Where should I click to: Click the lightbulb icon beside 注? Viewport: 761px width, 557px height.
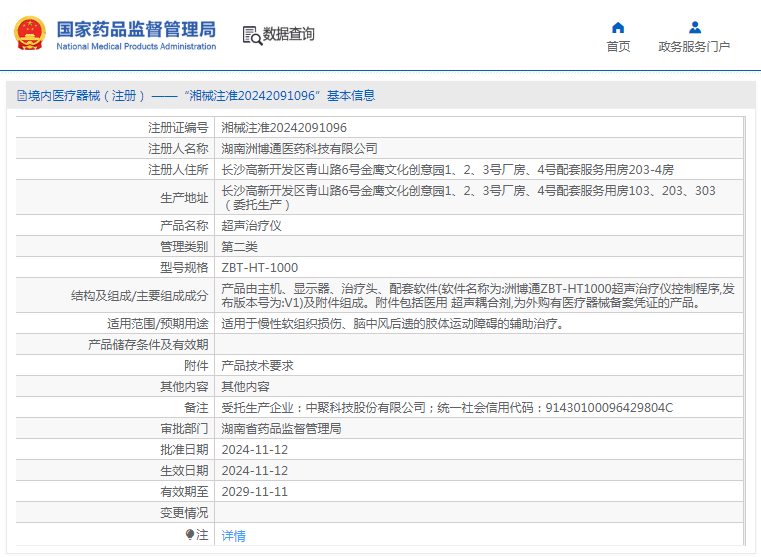(190, 535)
